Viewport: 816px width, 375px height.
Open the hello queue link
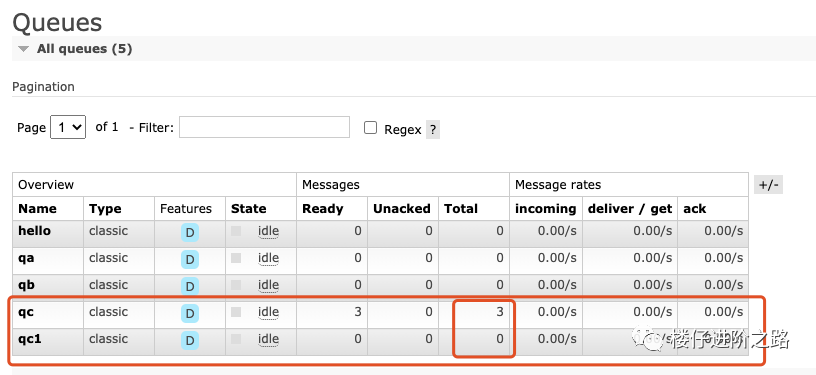34,230
